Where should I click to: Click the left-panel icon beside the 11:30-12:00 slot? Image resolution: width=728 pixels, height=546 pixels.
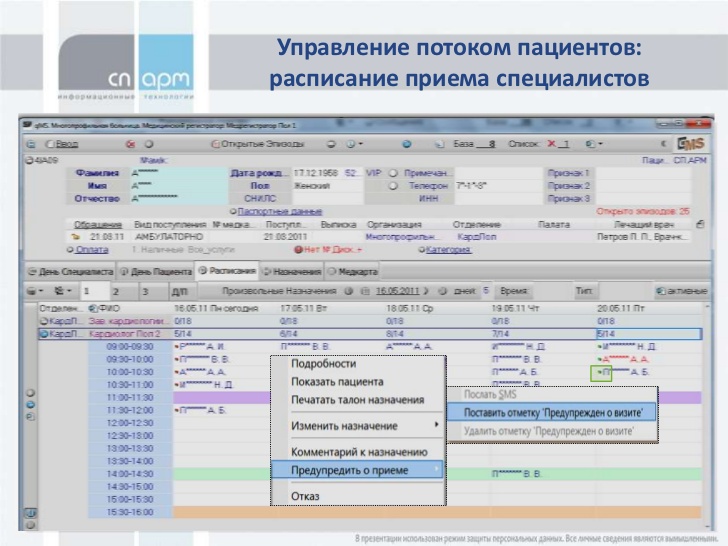(31, 405)
